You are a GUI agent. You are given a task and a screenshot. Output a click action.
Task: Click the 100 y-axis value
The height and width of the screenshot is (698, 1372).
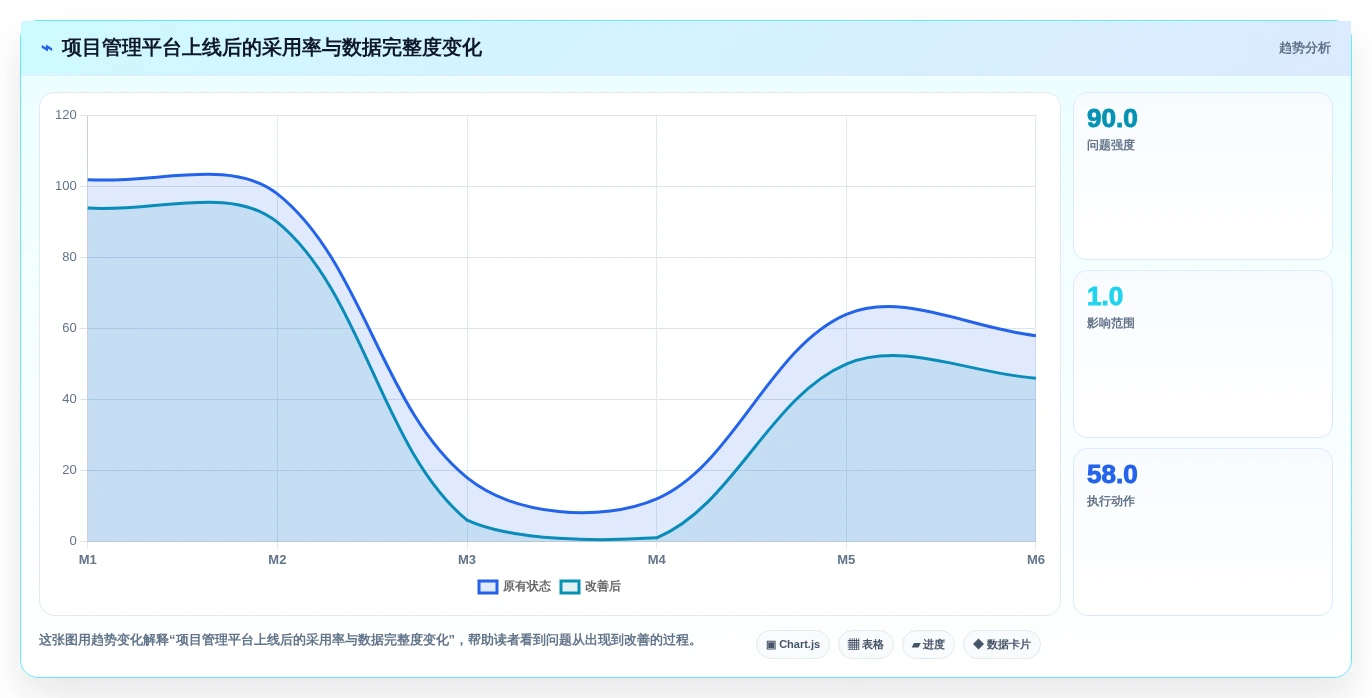click(x=66, y=186)
